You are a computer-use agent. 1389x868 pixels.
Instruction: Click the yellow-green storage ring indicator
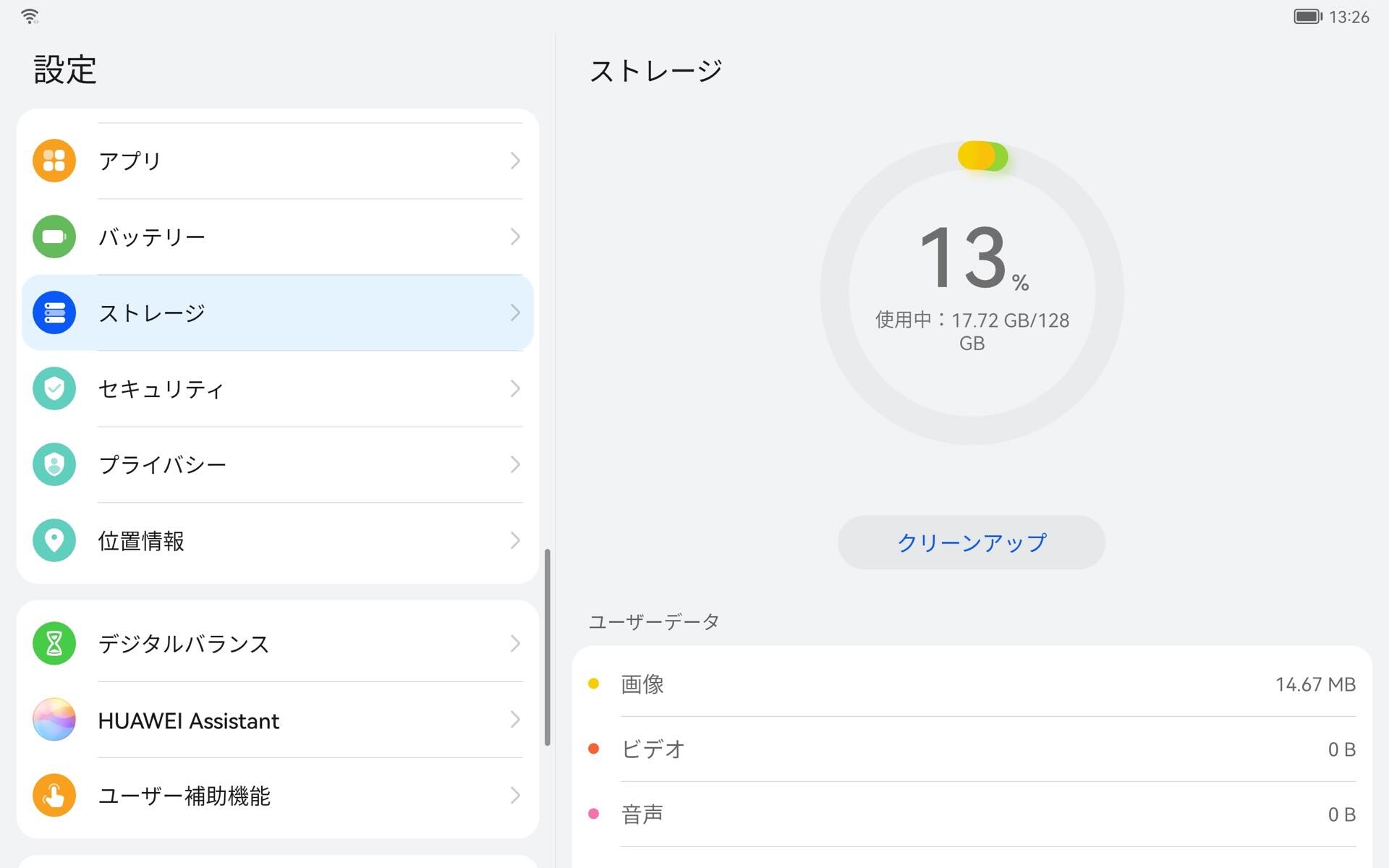coord(982,156)
